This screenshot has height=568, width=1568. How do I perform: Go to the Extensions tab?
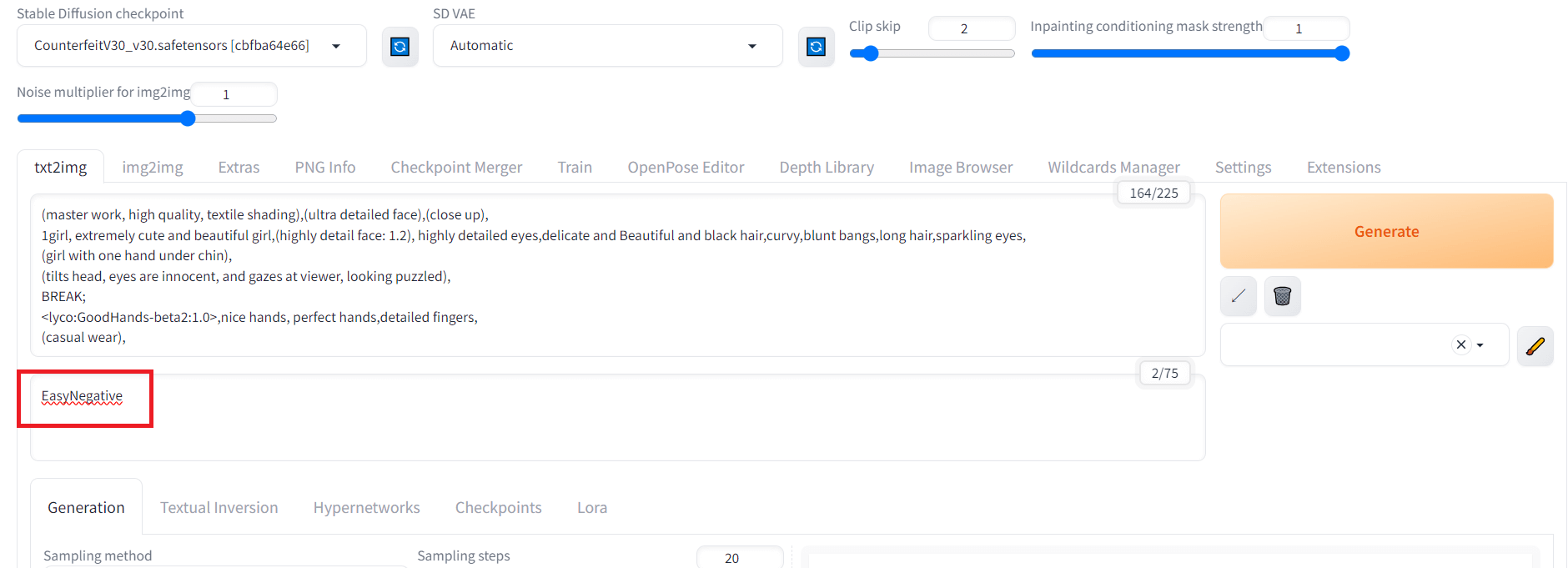1343,168
